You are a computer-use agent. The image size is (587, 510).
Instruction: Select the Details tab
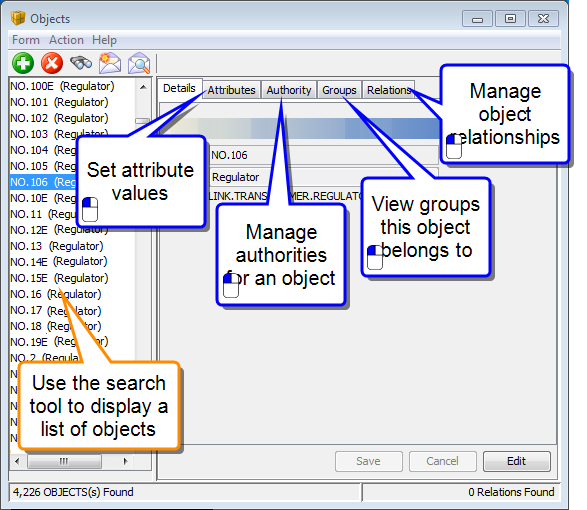click(x=179, y=88)
